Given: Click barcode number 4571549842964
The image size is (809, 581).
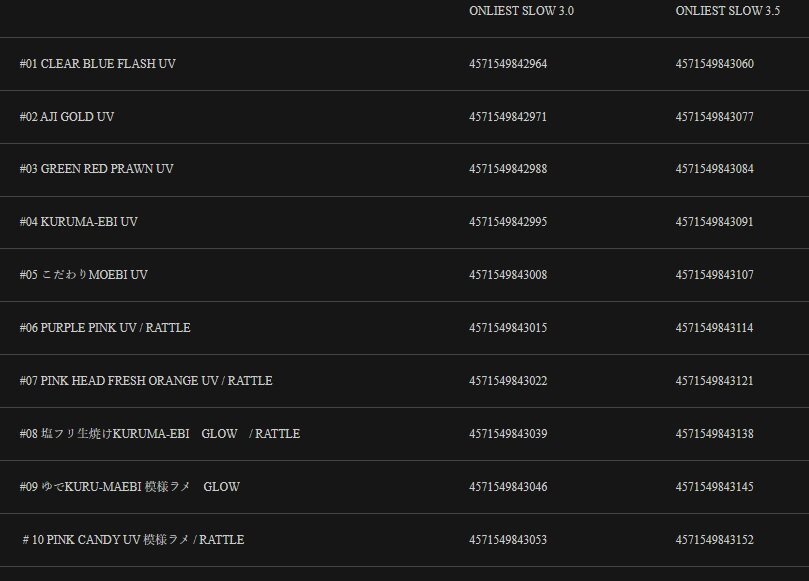Looking at the screenshot, I should [x=508, y=64].
